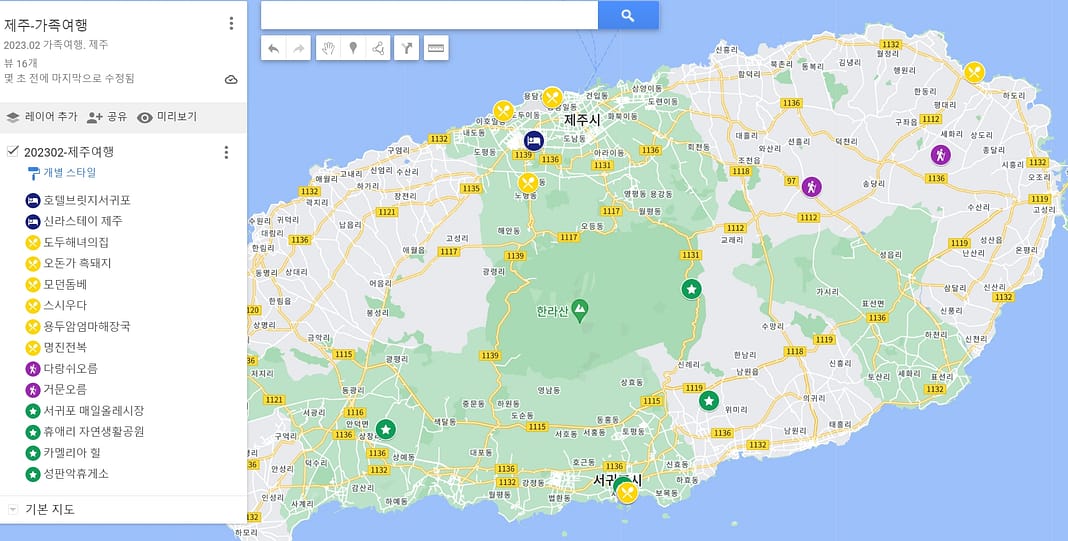Open the 제주-가족여행 map options menu
The width and height of the screenshot is (1068, 541).
point(231,23)
